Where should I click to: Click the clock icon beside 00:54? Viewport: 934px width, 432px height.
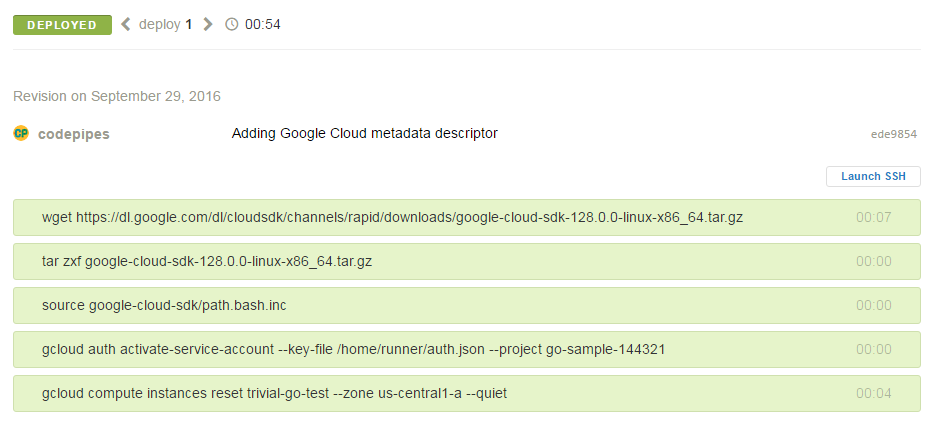pyautogui.click(x=232, y=24)
